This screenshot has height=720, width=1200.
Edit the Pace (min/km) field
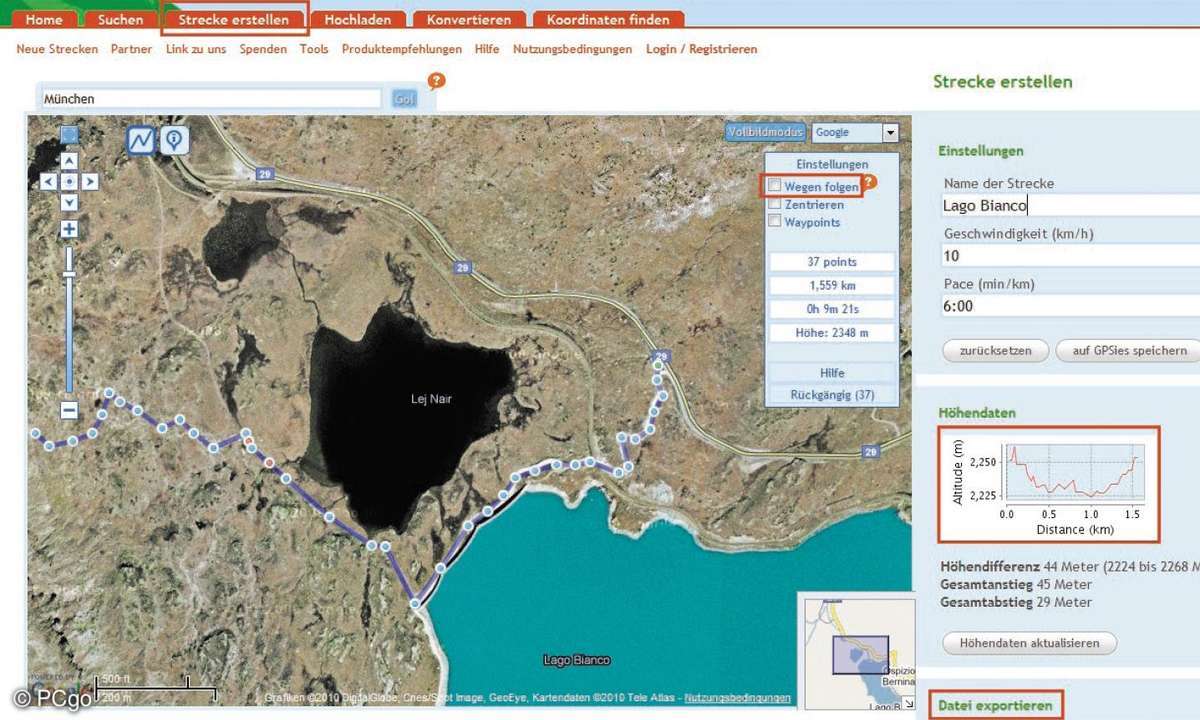pos(1071,306)
